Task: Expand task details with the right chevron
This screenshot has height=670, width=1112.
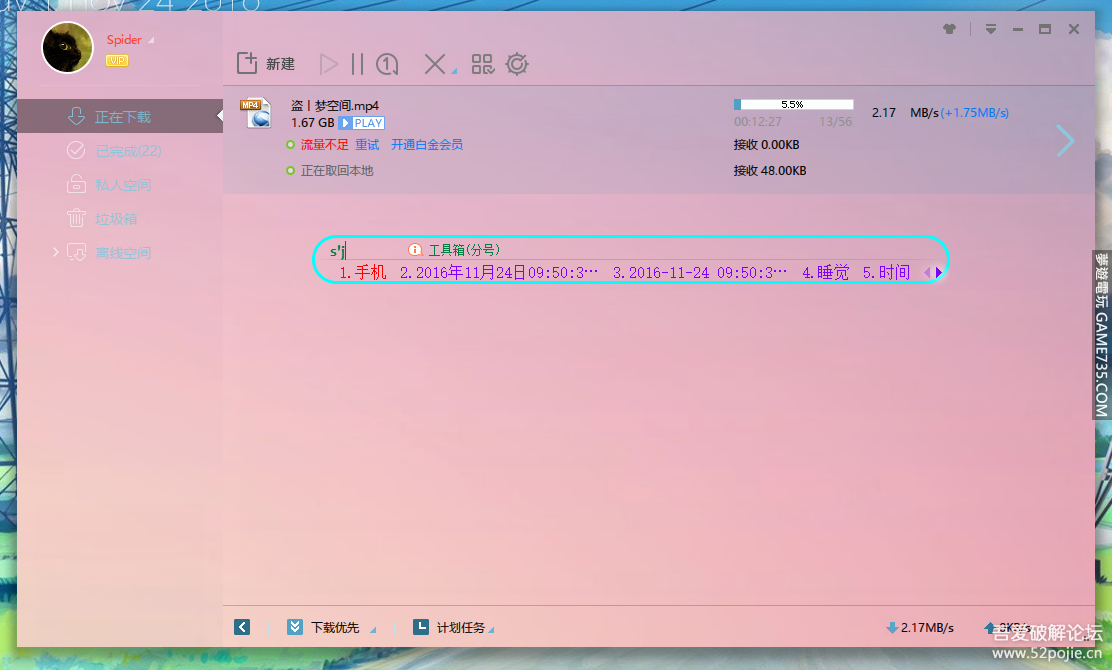Action: click(1065, 140)
